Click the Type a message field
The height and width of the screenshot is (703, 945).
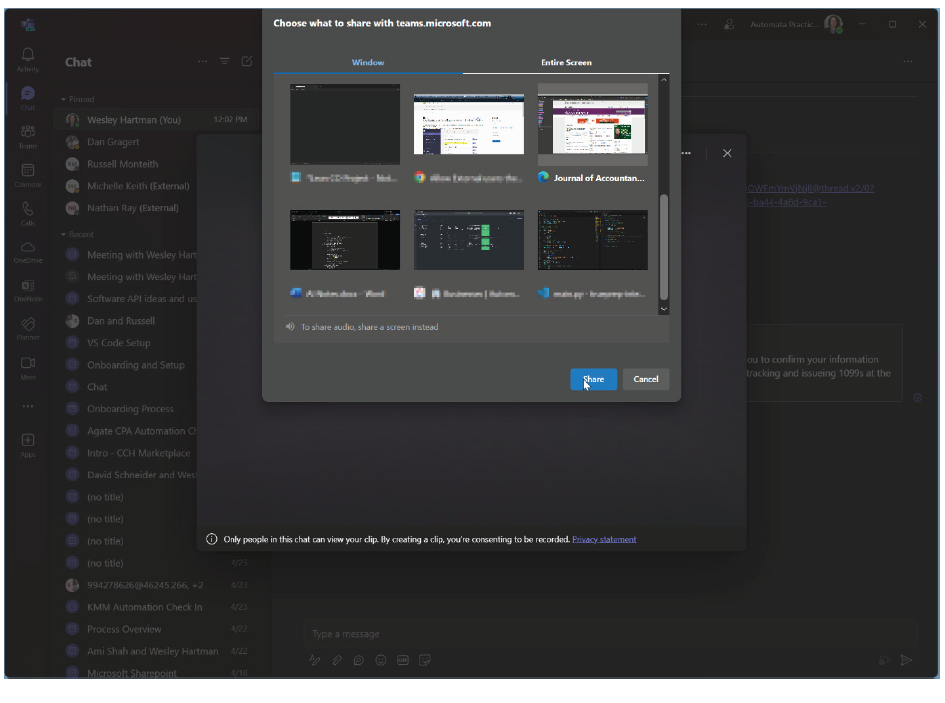pos(600,634)
